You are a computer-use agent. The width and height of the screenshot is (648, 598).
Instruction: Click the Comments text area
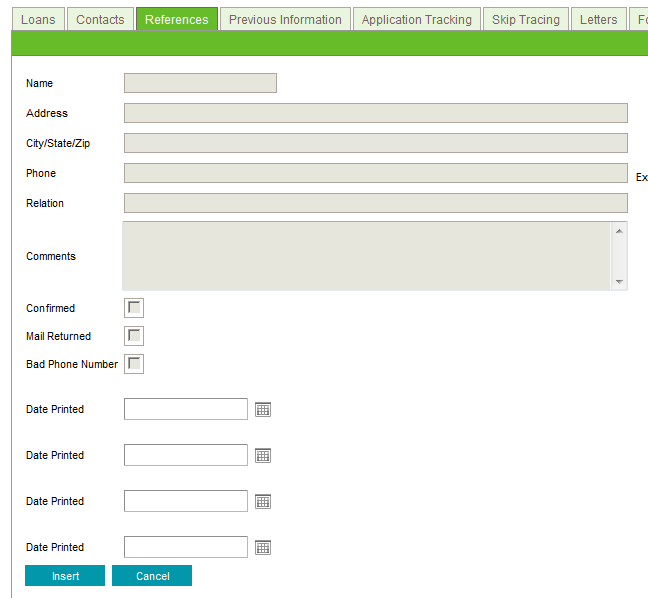coord(366,256)
